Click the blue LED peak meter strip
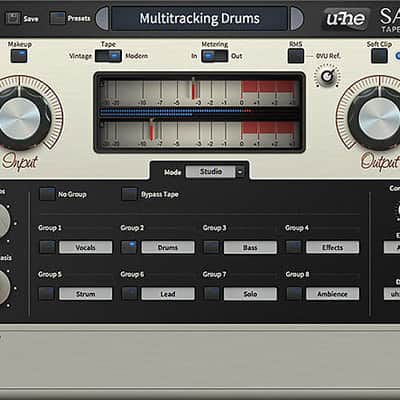The image size is (400, 400). tap(199, 113)
